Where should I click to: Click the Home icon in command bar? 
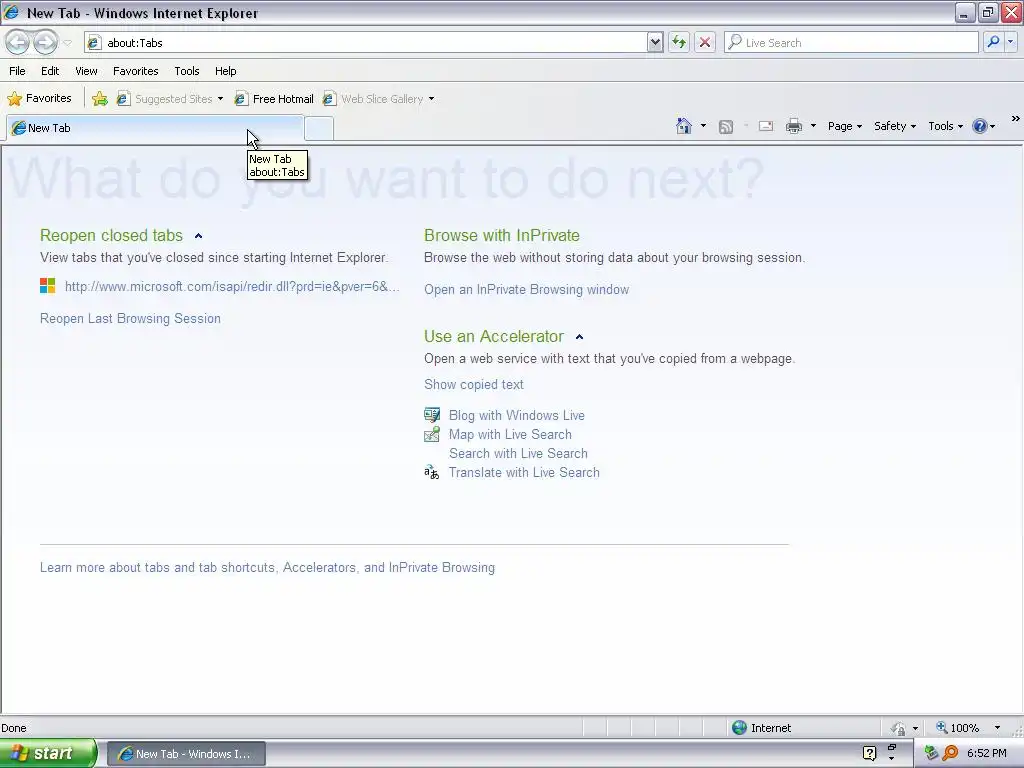684,126
